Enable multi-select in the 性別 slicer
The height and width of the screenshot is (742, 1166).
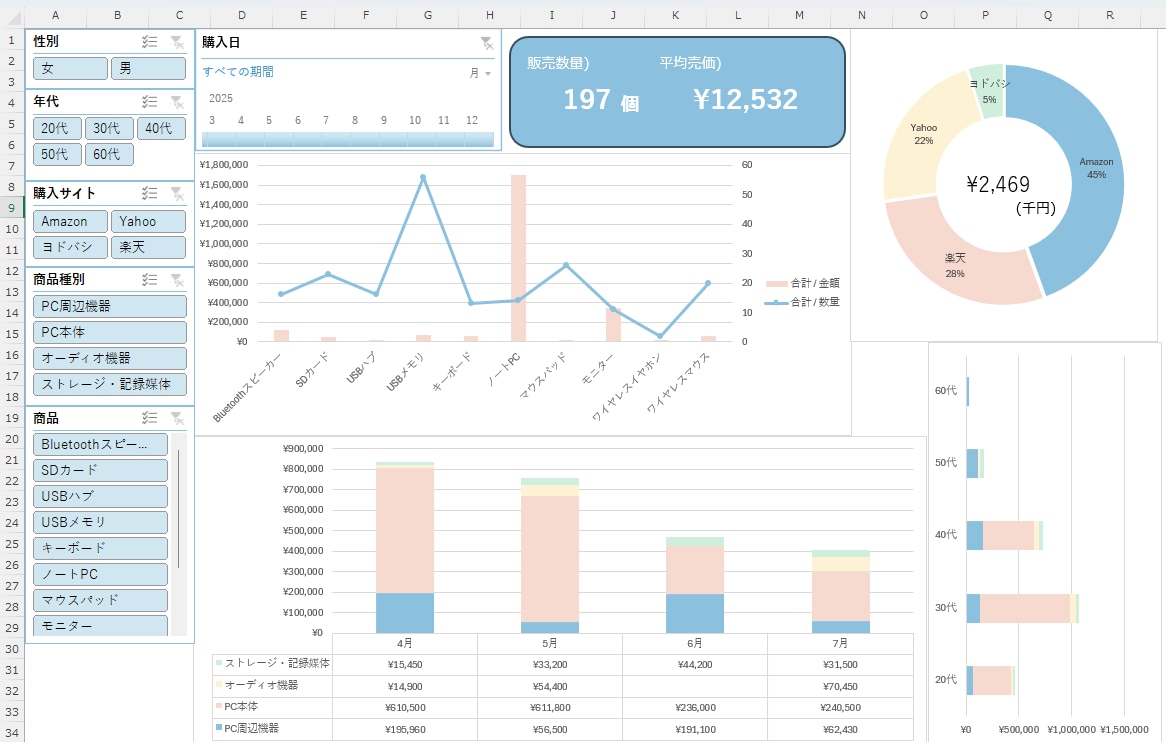149,42
